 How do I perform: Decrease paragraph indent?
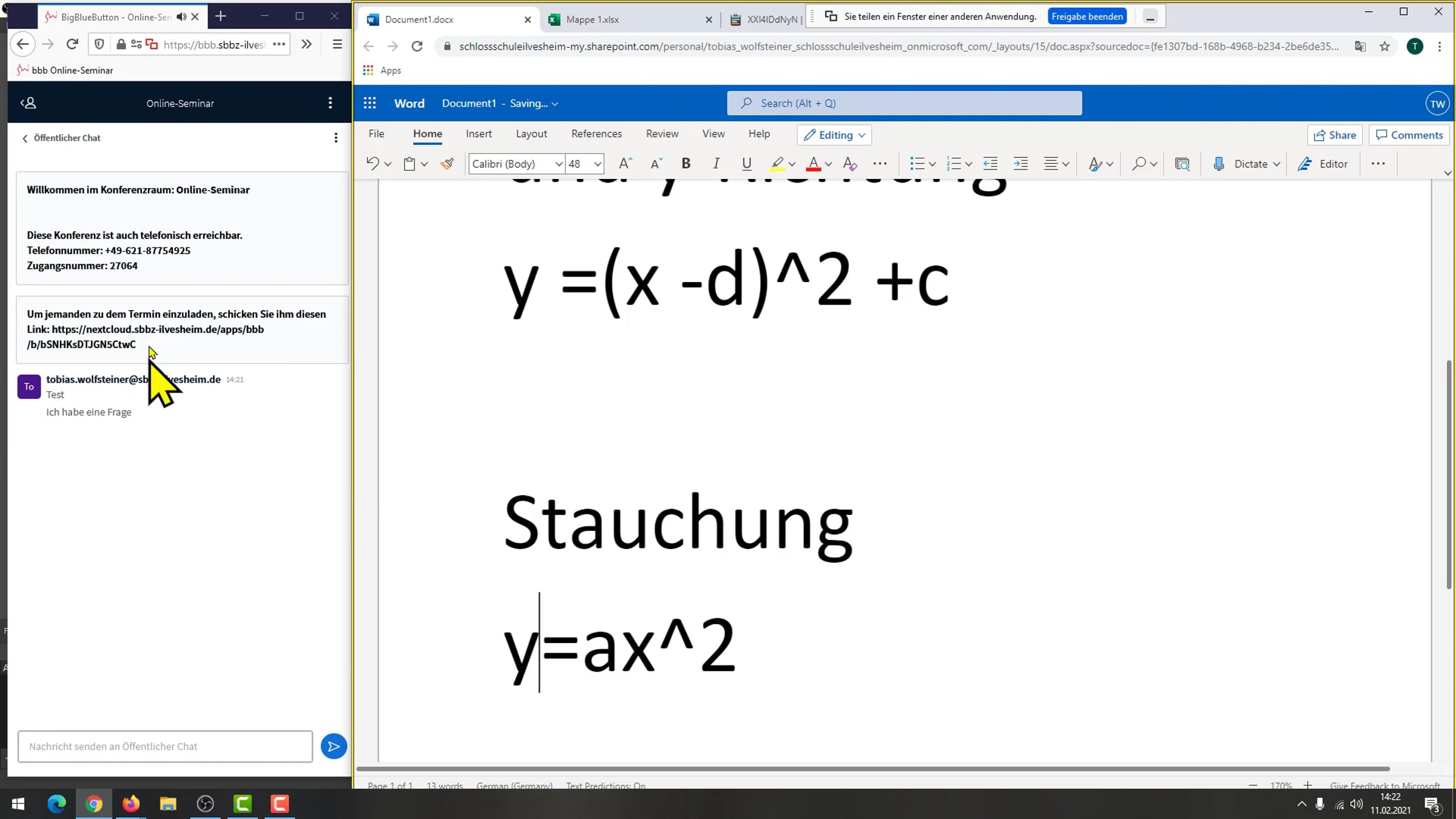tap(990, 164)
